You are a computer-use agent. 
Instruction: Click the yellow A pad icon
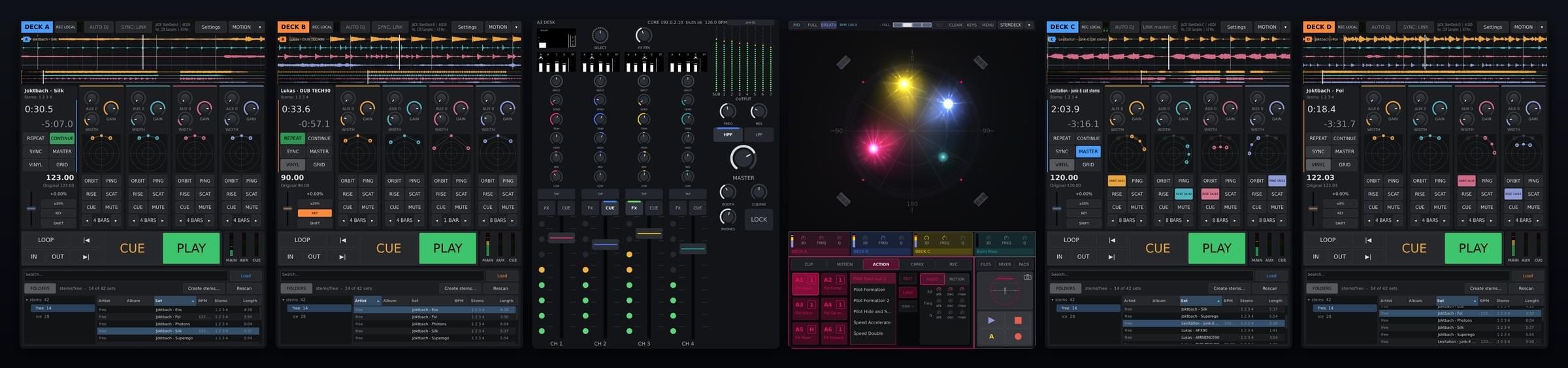991,337
